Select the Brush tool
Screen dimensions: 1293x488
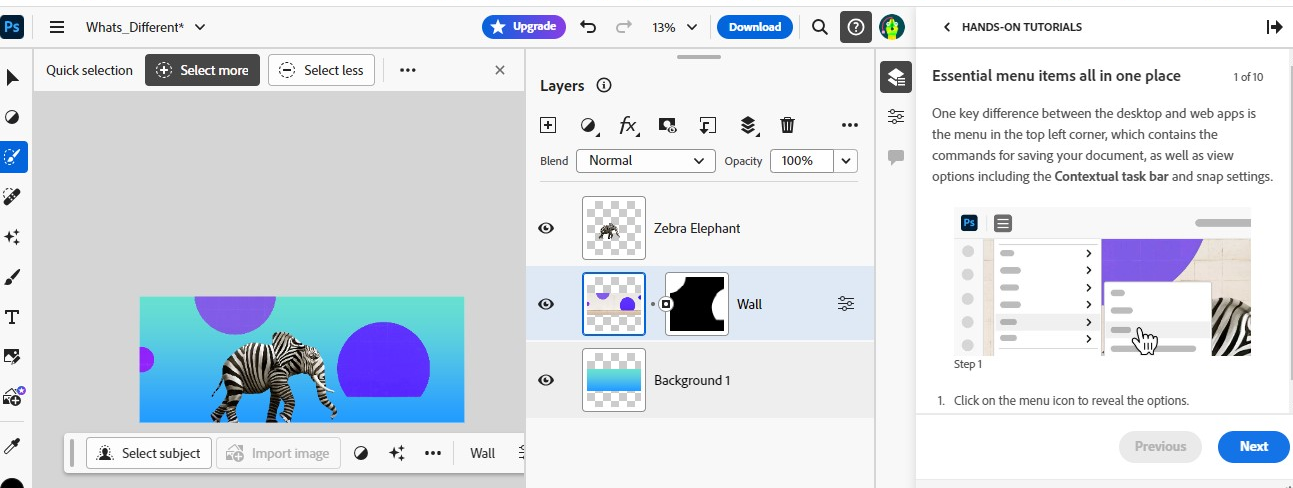(13, 277)
